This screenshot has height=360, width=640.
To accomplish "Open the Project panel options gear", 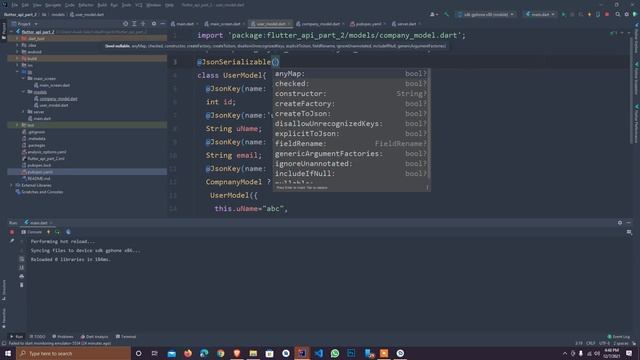I will (154, 24).
